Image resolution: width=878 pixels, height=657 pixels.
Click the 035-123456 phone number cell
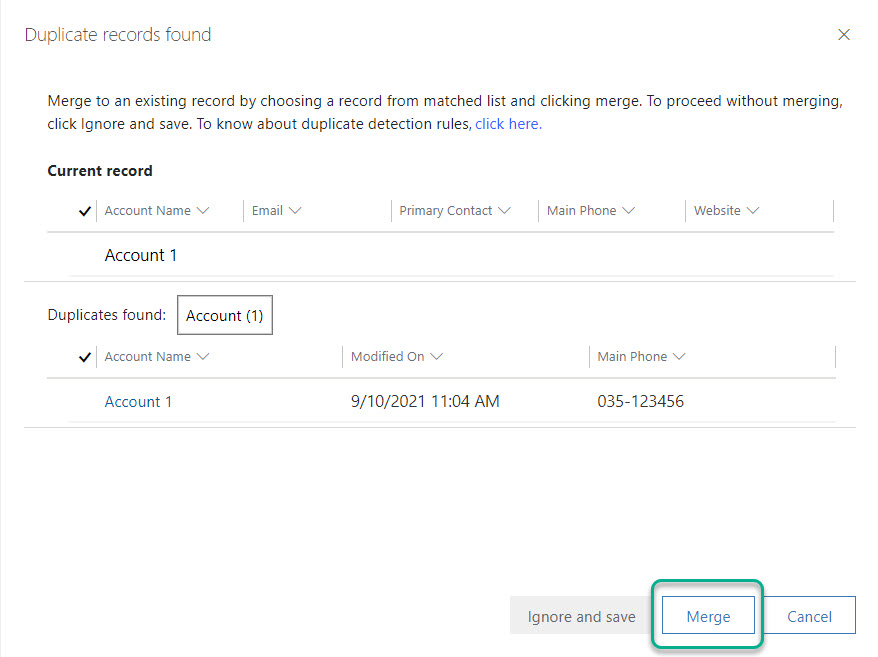pyautogui.click(x=640, y=402)
